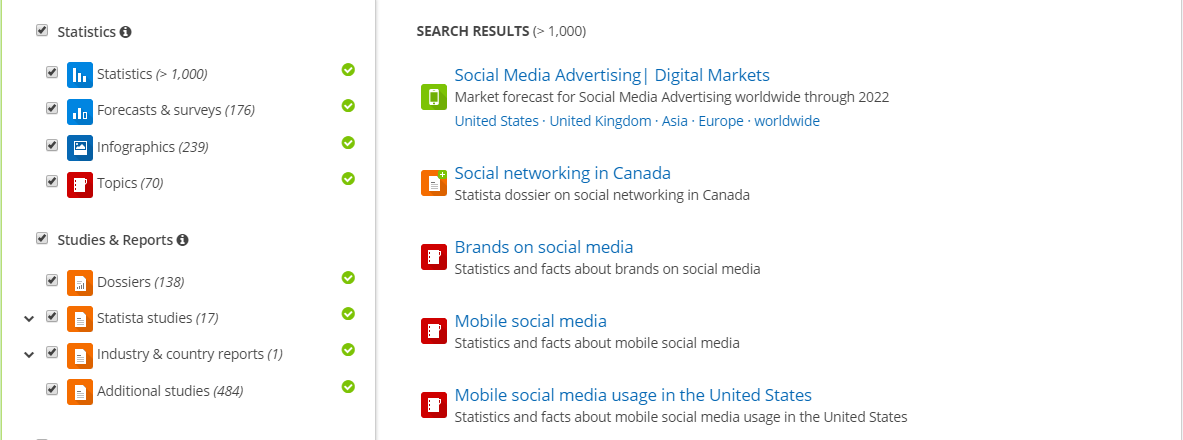Expand the Statista studies chevron
This screenshot has width=1183, height=440.
29,318
